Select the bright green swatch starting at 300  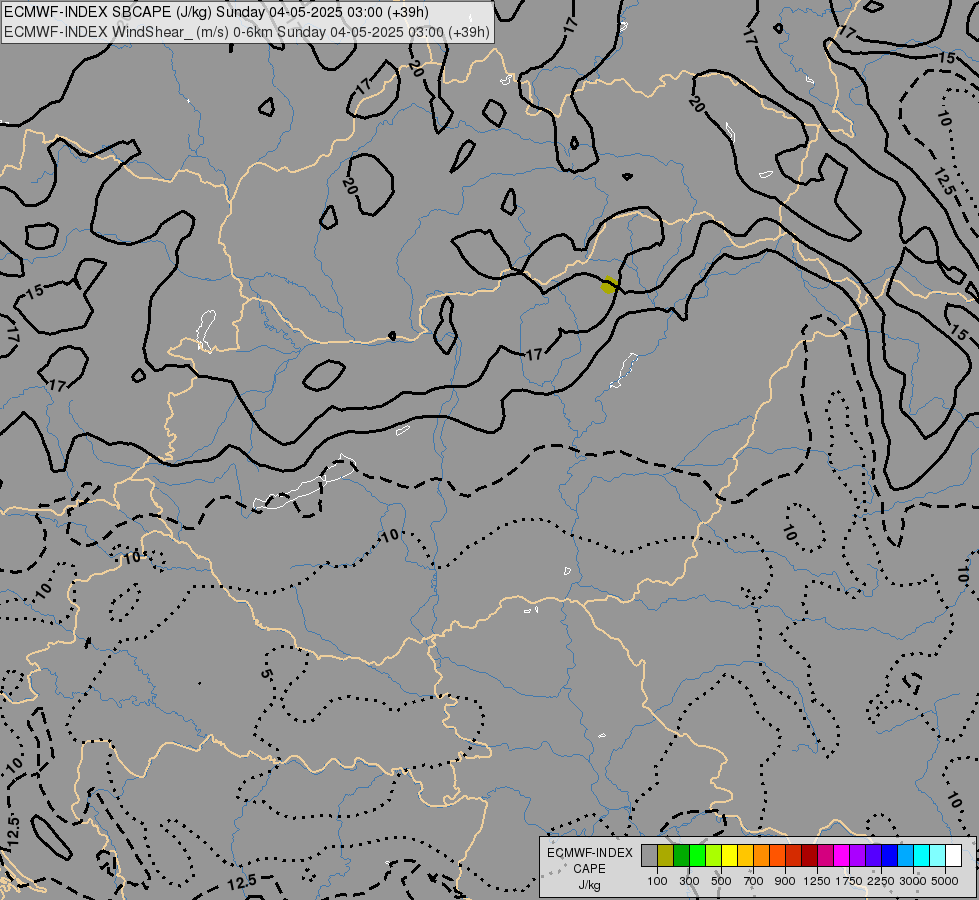click(697, 855)
